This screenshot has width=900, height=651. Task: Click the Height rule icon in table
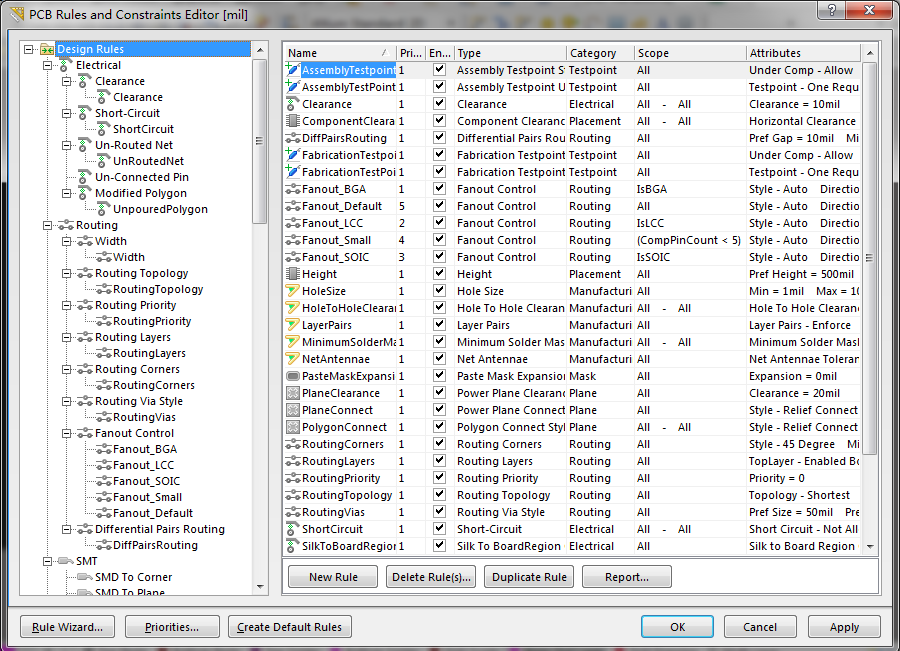click(293, 274)
